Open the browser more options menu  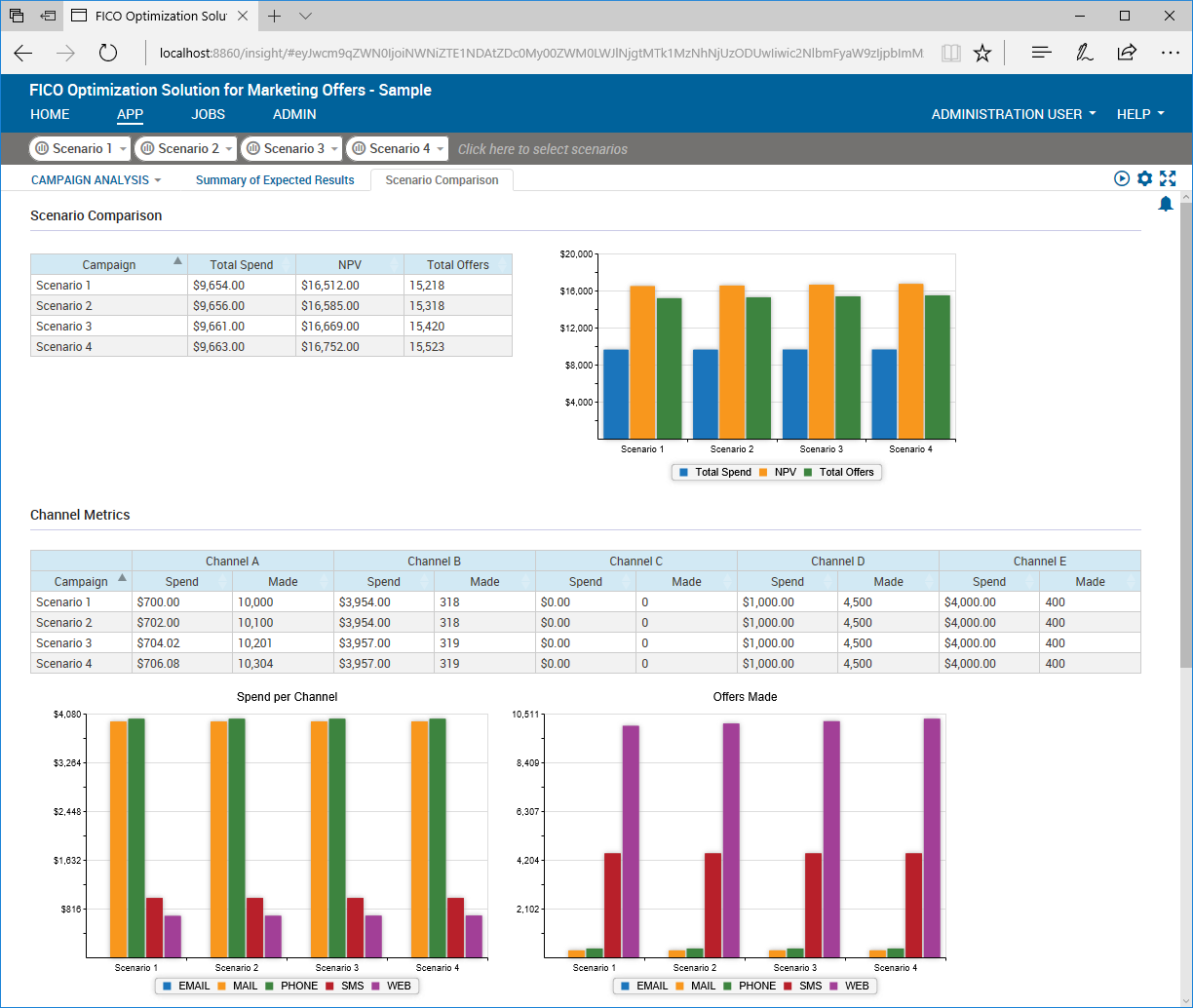tap(1170, 53)
